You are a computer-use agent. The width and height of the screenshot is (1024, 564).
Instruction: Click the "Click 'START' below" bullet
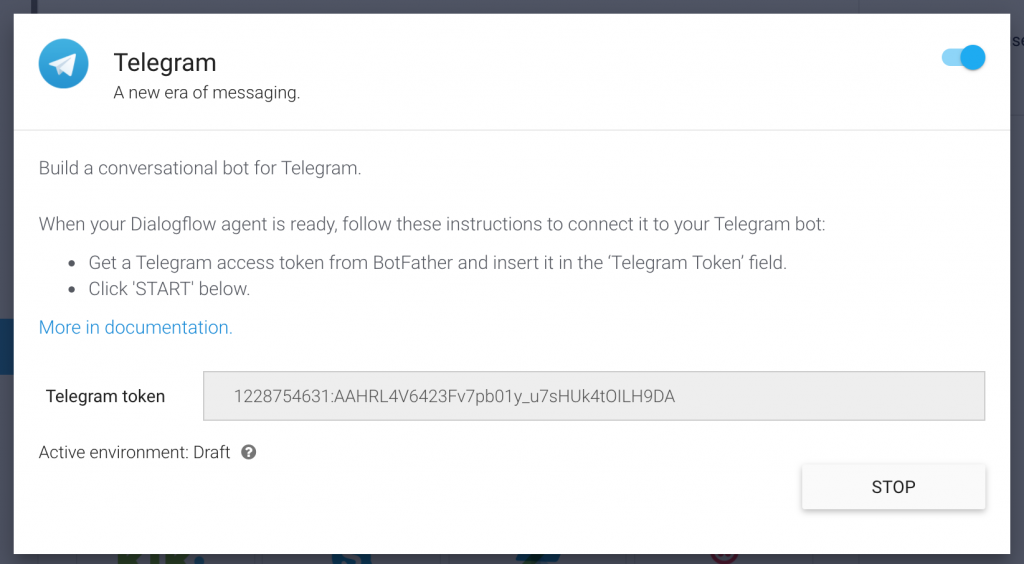169,289
